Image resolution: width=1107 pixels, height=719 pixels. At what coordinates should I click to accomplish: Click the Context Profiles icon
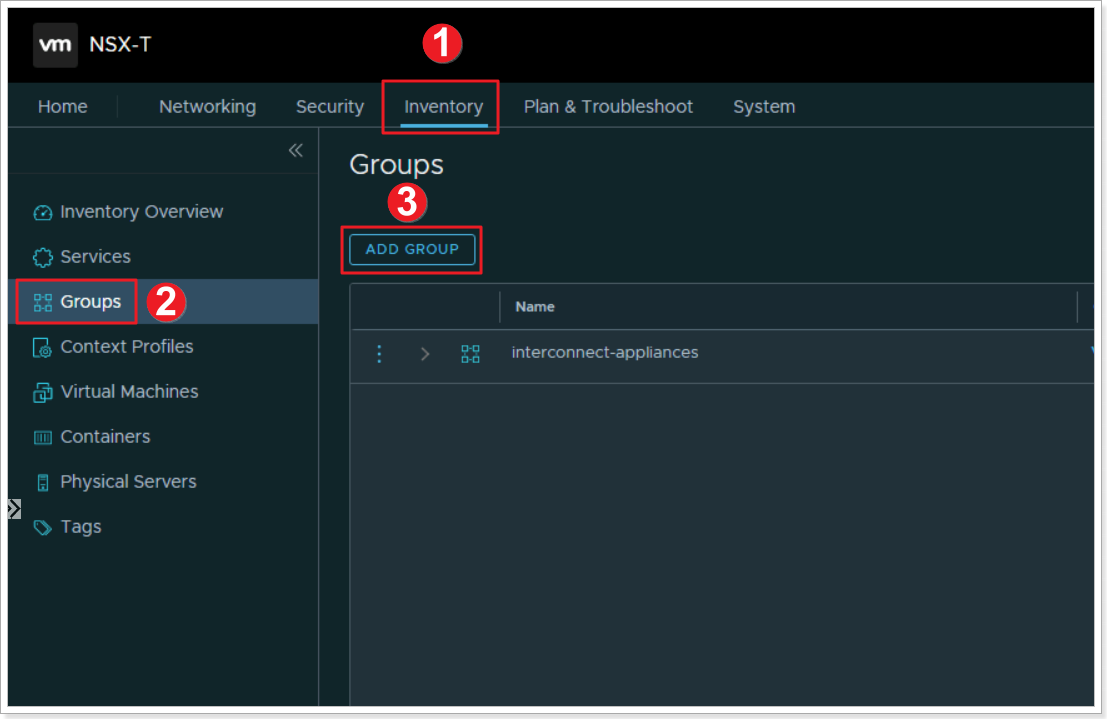click(42, 347)
